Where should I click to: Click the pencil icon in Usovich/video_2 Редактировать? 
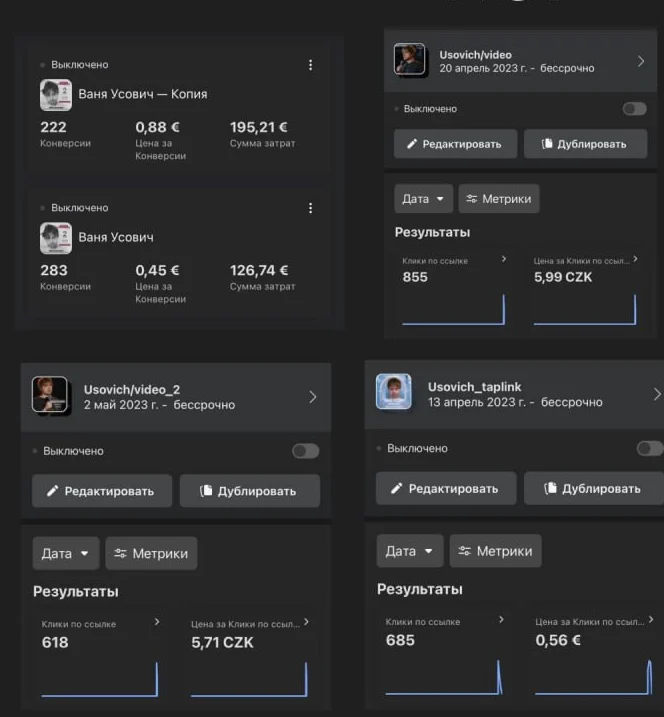[x=53, y=491]
